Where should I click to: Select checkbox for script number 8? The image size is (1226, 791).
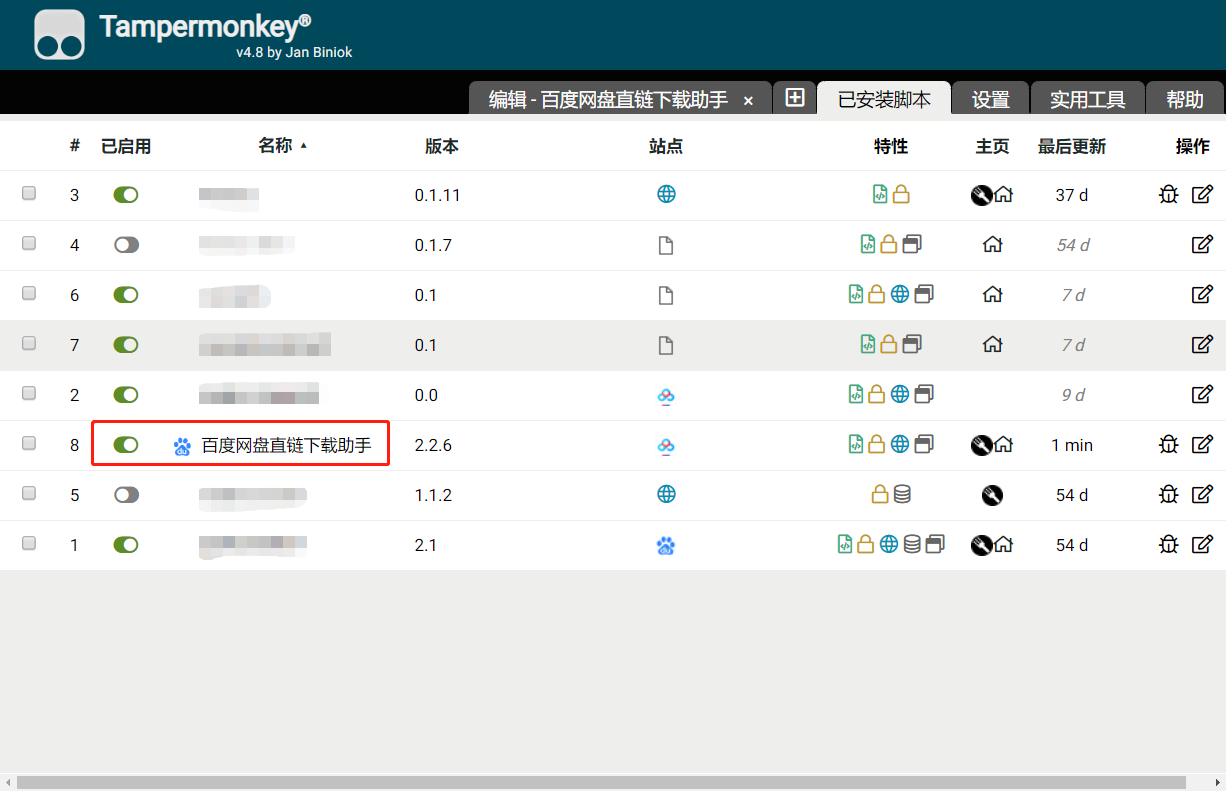click(29, 444)
